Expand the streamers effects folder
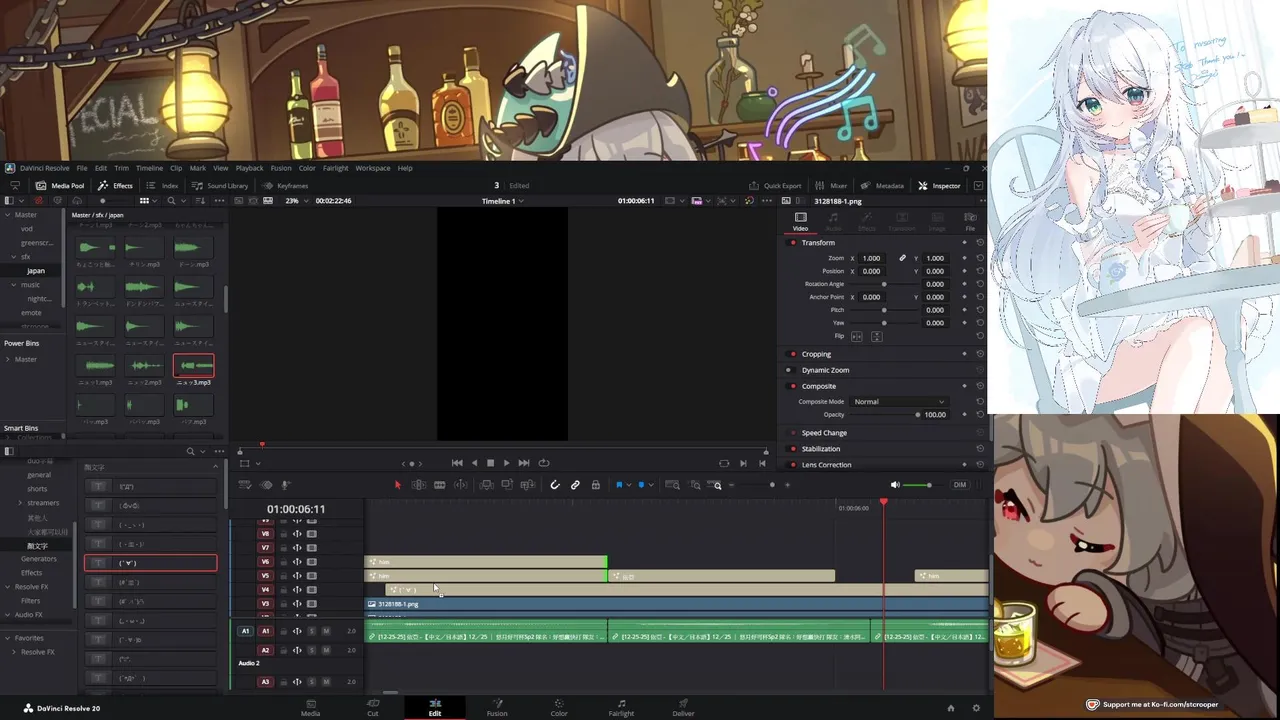Image resolution: width=1280 pixels, height=720 pixels. 20,503
